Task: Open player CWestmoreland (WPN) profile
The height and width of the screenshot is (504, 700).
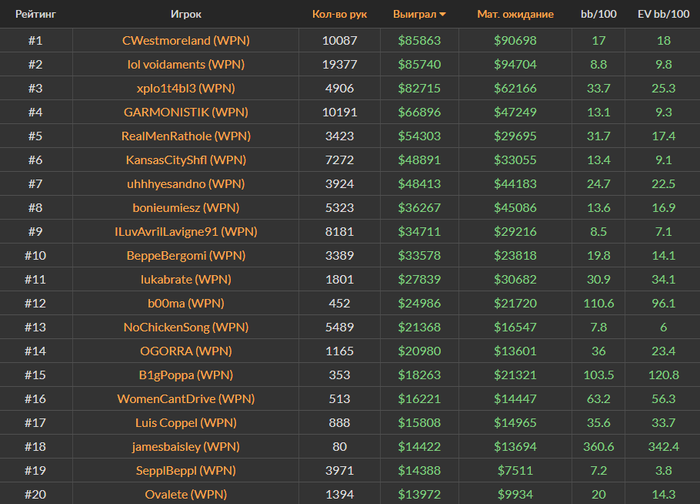Action: [186, 40]
